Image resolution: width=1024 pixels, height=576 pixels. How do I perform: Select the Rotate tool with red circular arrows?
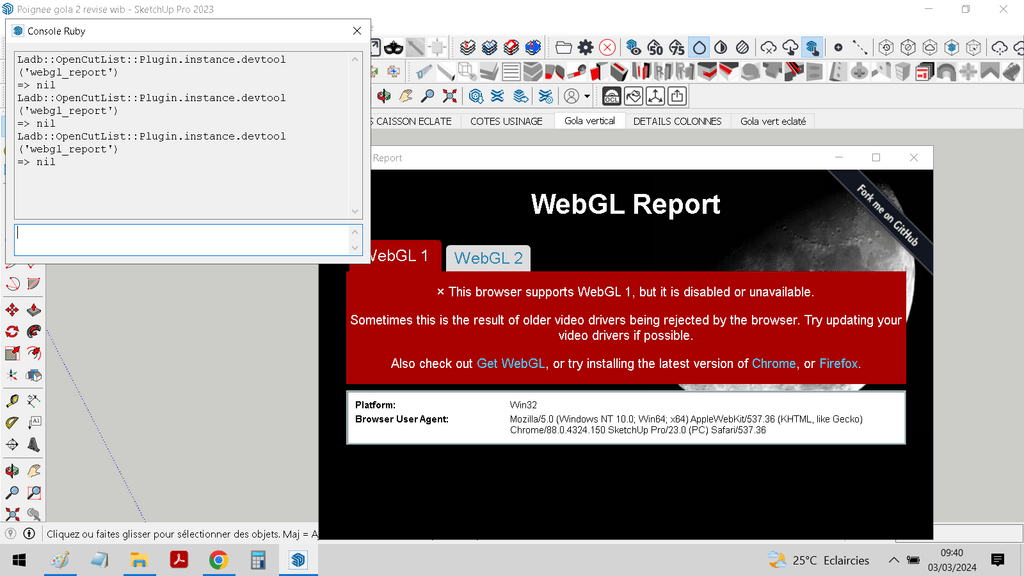tap(12, 332)
